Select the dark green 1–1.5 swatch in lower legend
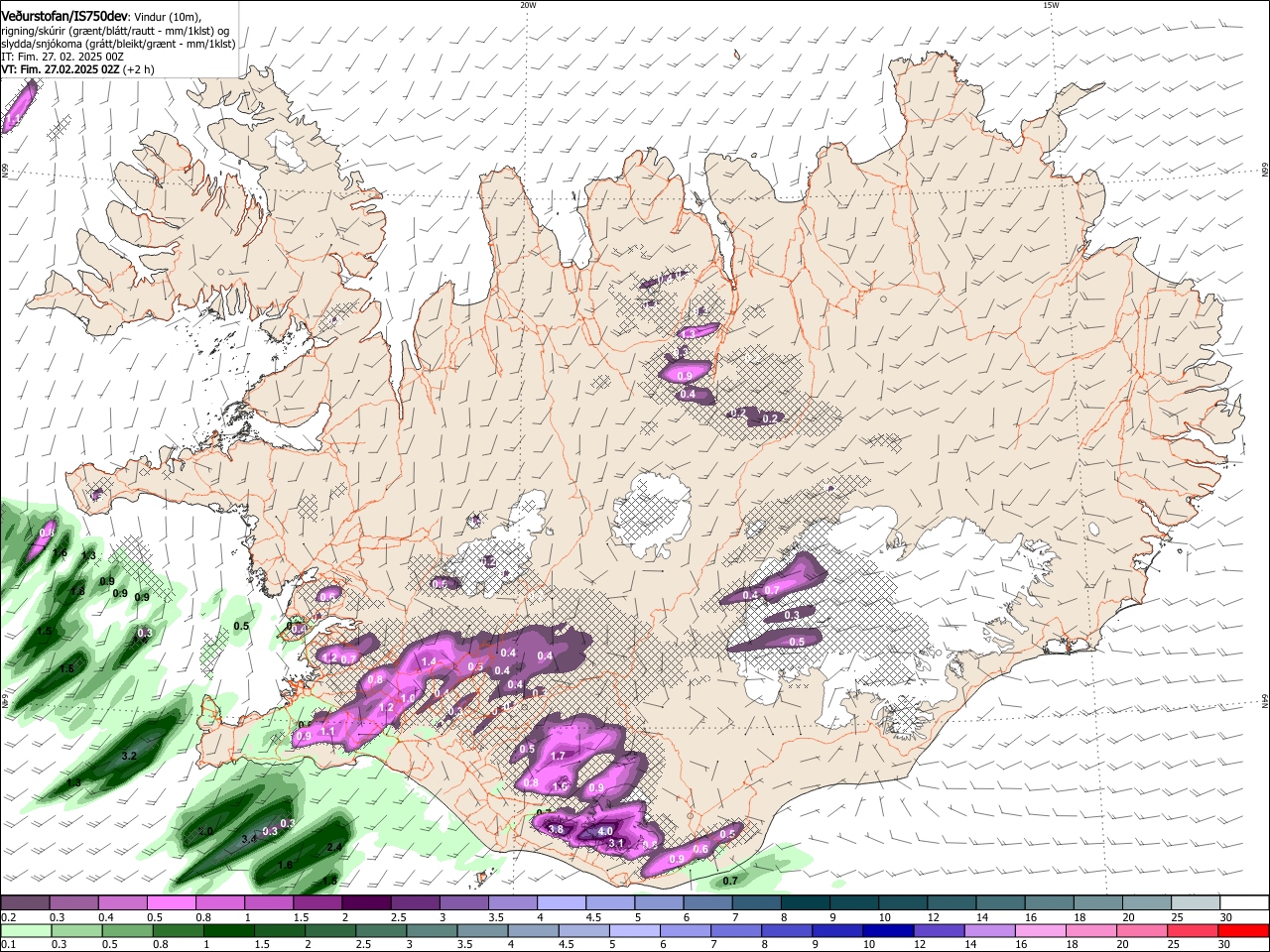The height and width of the screenshot is (952, 1270). tap(228, 930)
